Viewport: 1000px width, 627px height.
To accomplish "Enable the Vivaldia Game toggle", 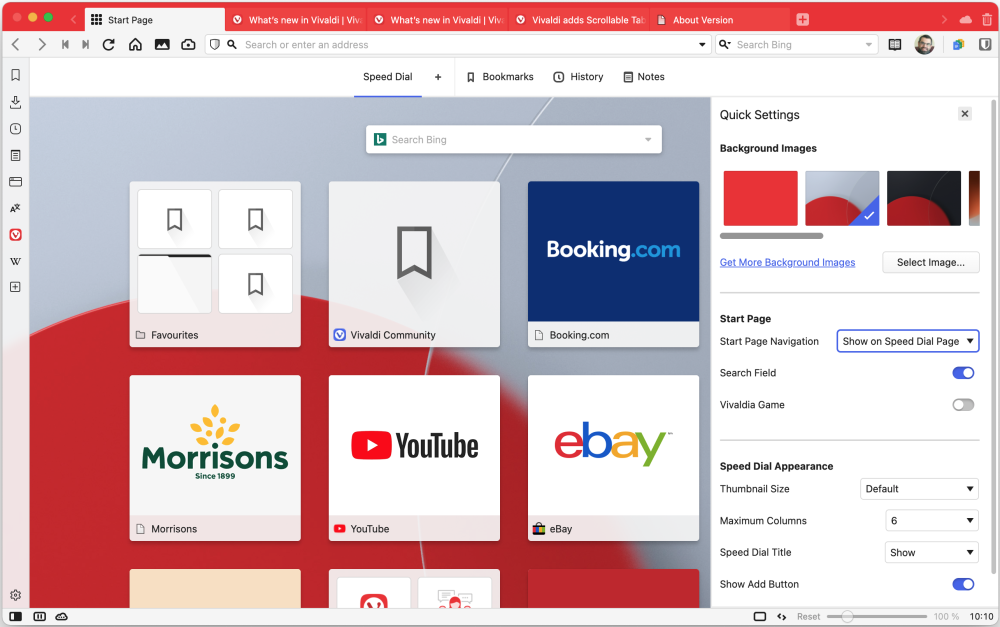I will coord(962,405).
